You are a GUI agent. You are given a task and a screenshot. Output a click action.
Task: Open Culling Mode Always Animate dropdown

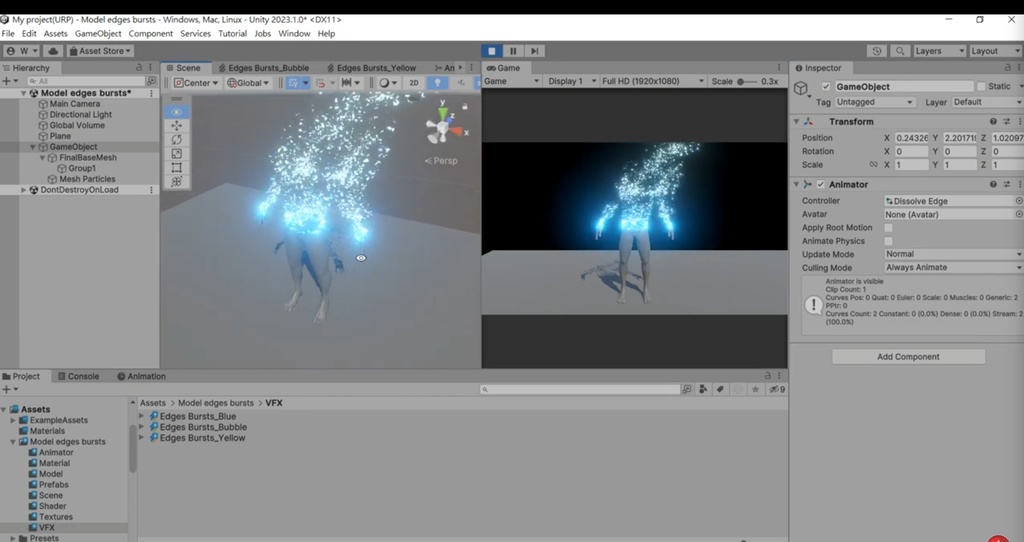[x=953, y=268]
